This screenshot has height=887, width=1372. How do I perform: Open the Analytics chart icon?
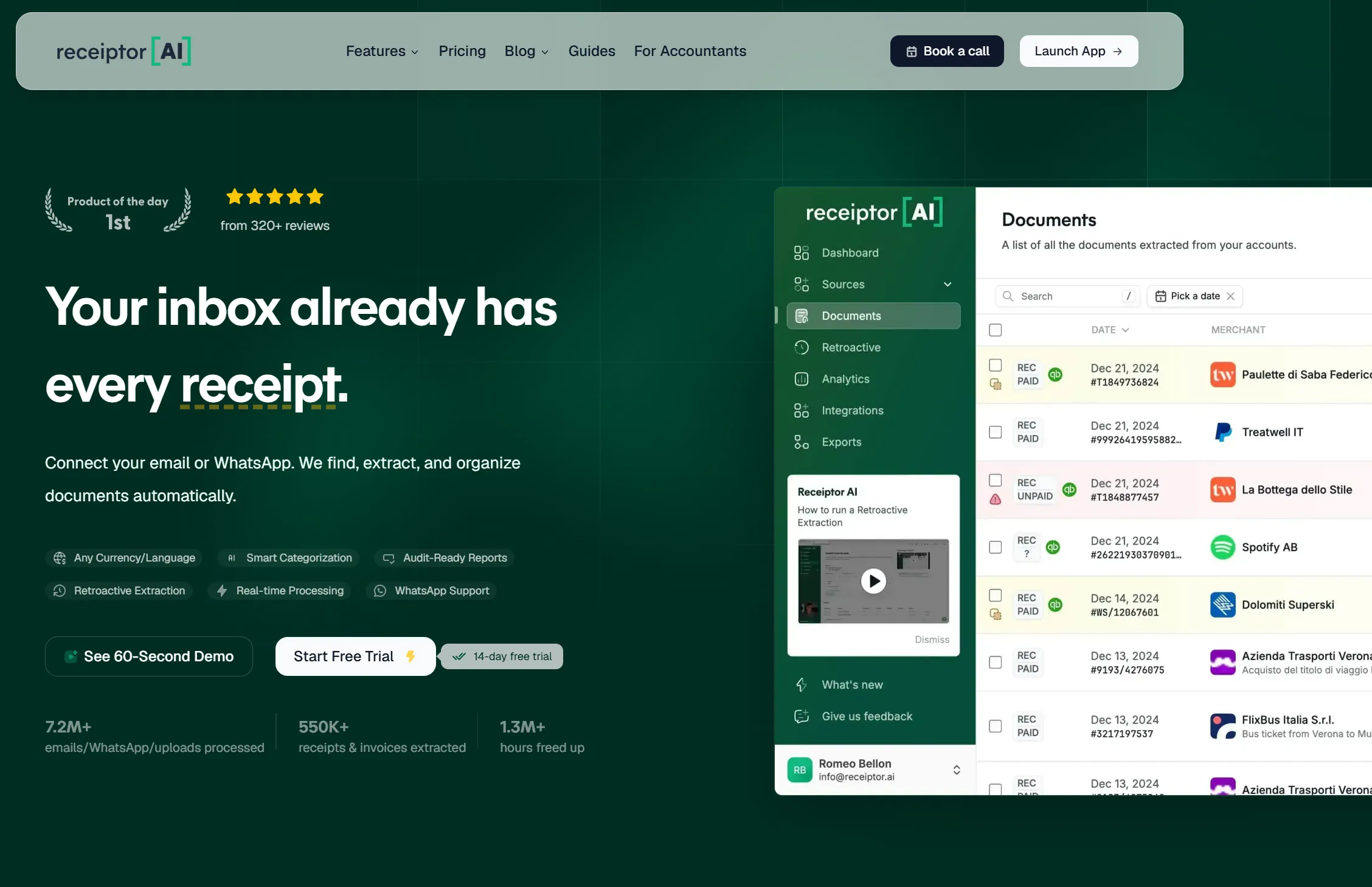coord(802,379)
